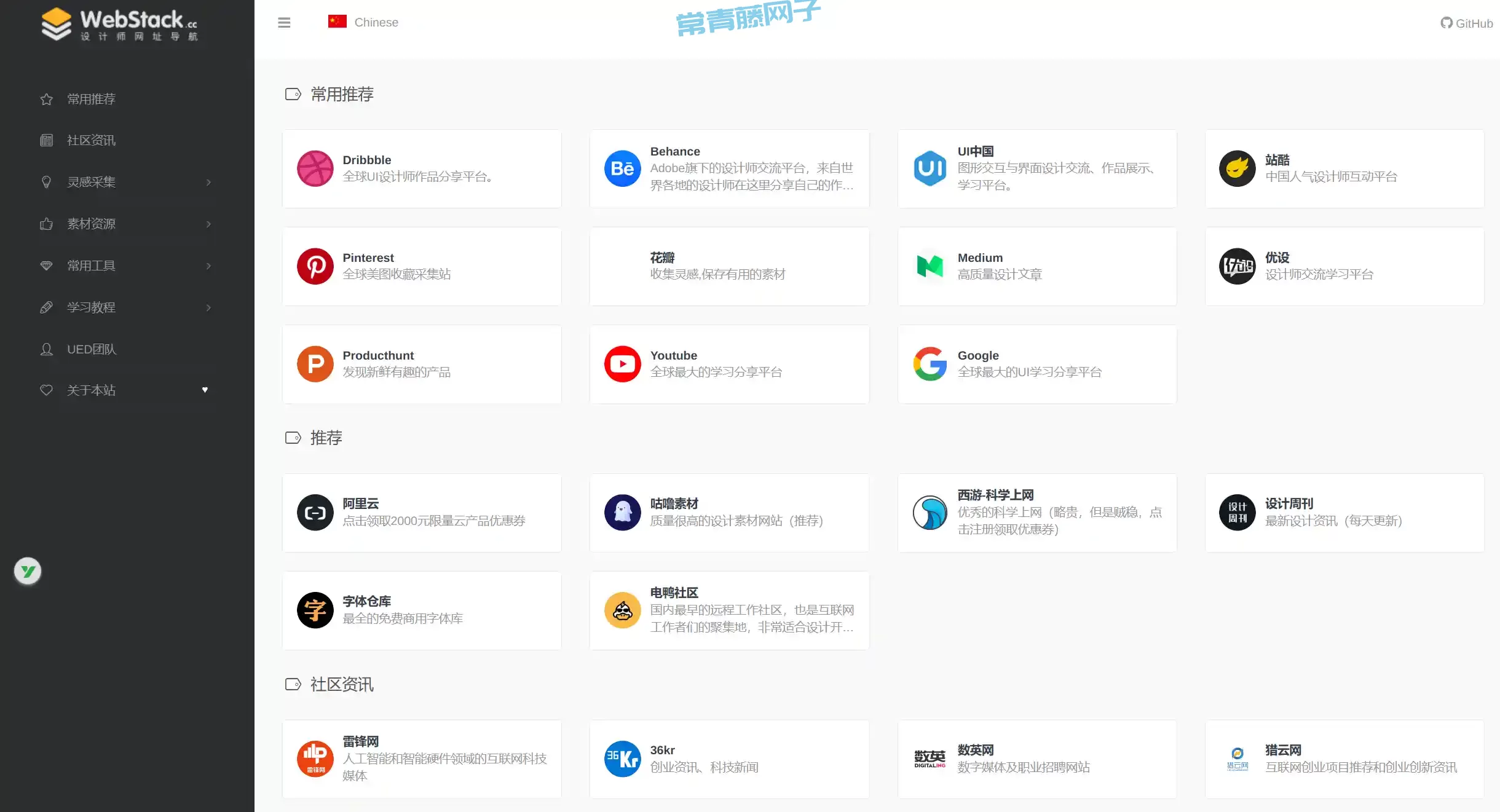Select UED团队 in the sidebar menu
The height and width of the screenshot is (812, 1500).
point(91,349)
